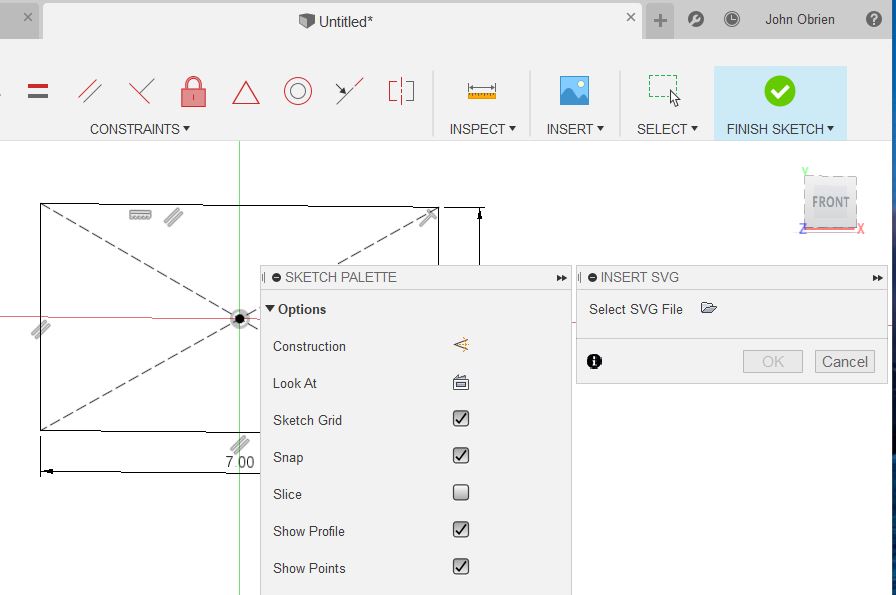Click the sketch origin center point

pyautogui.click(x=239, y=318)
